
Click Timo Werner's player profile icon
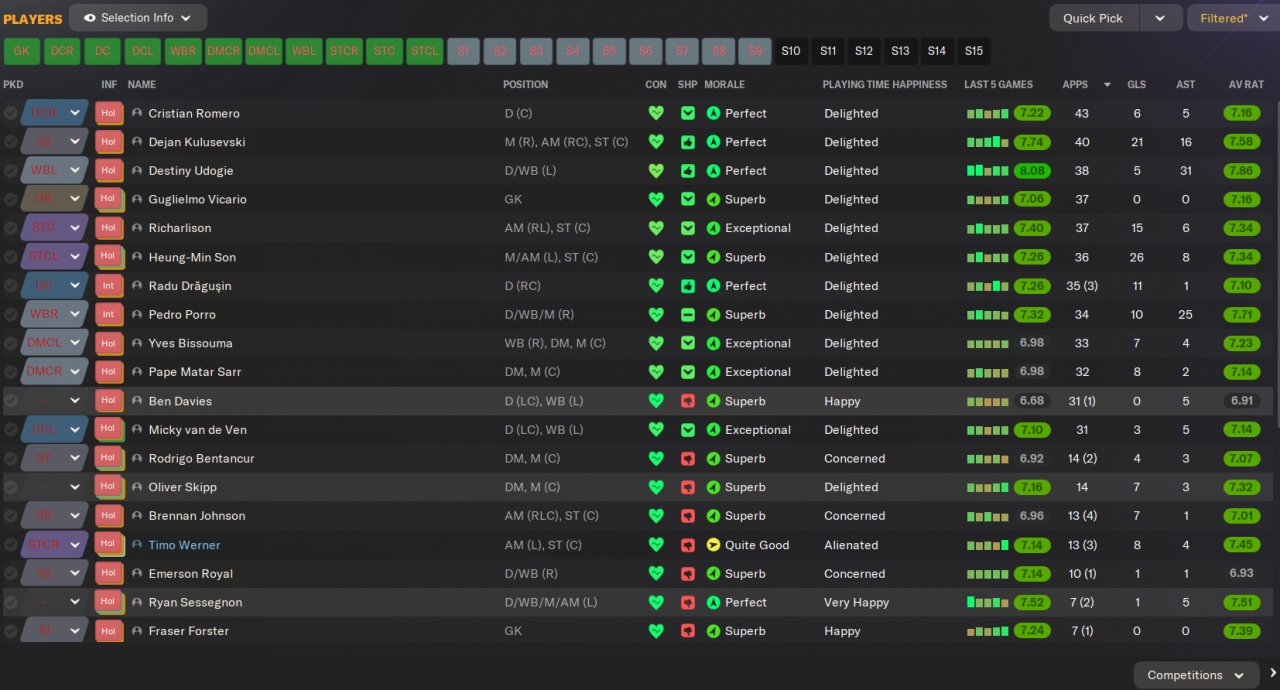[x=137, y=545]
